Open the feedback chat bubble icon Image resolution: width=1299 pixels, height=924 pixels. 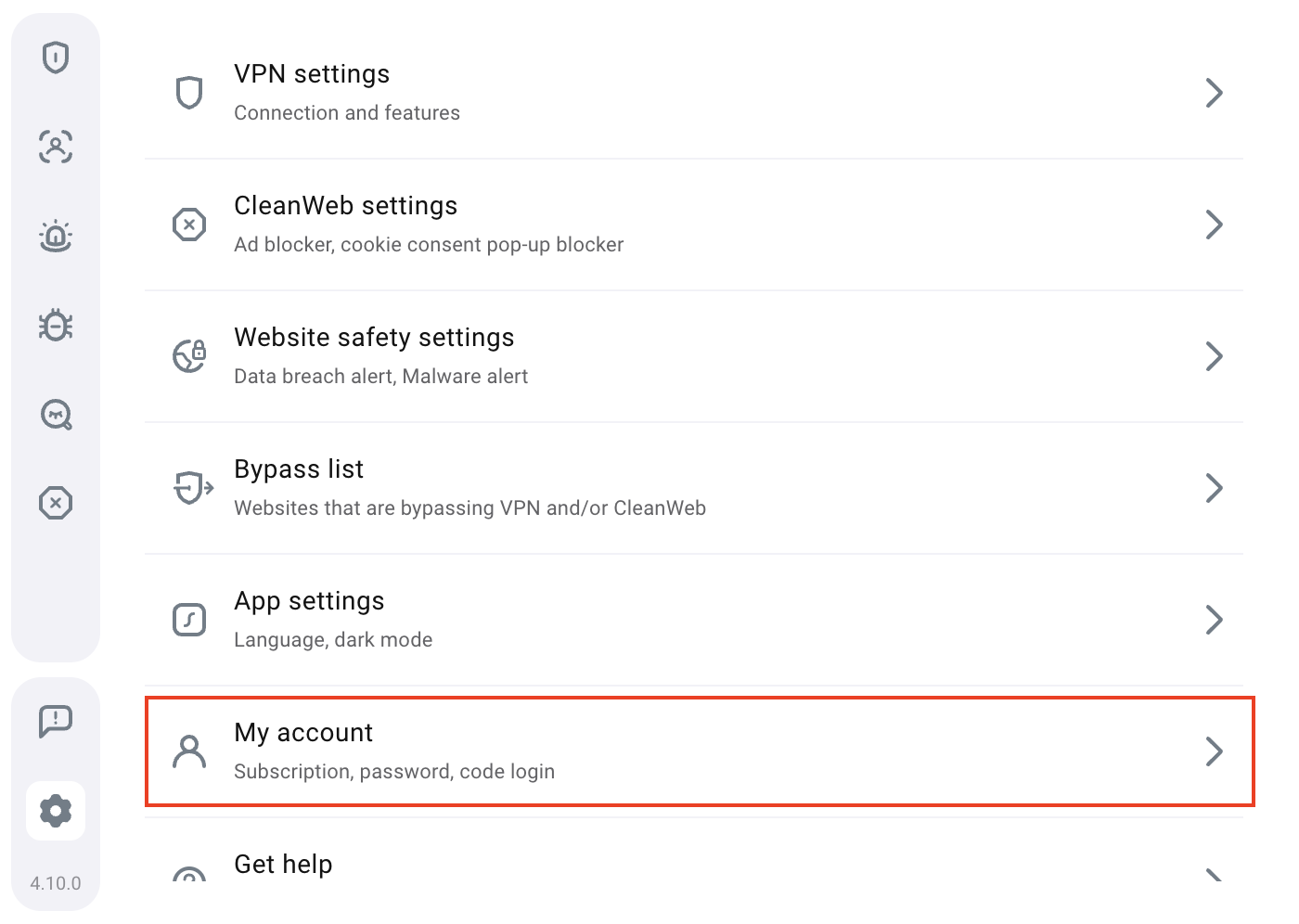(x=56, y=721)
